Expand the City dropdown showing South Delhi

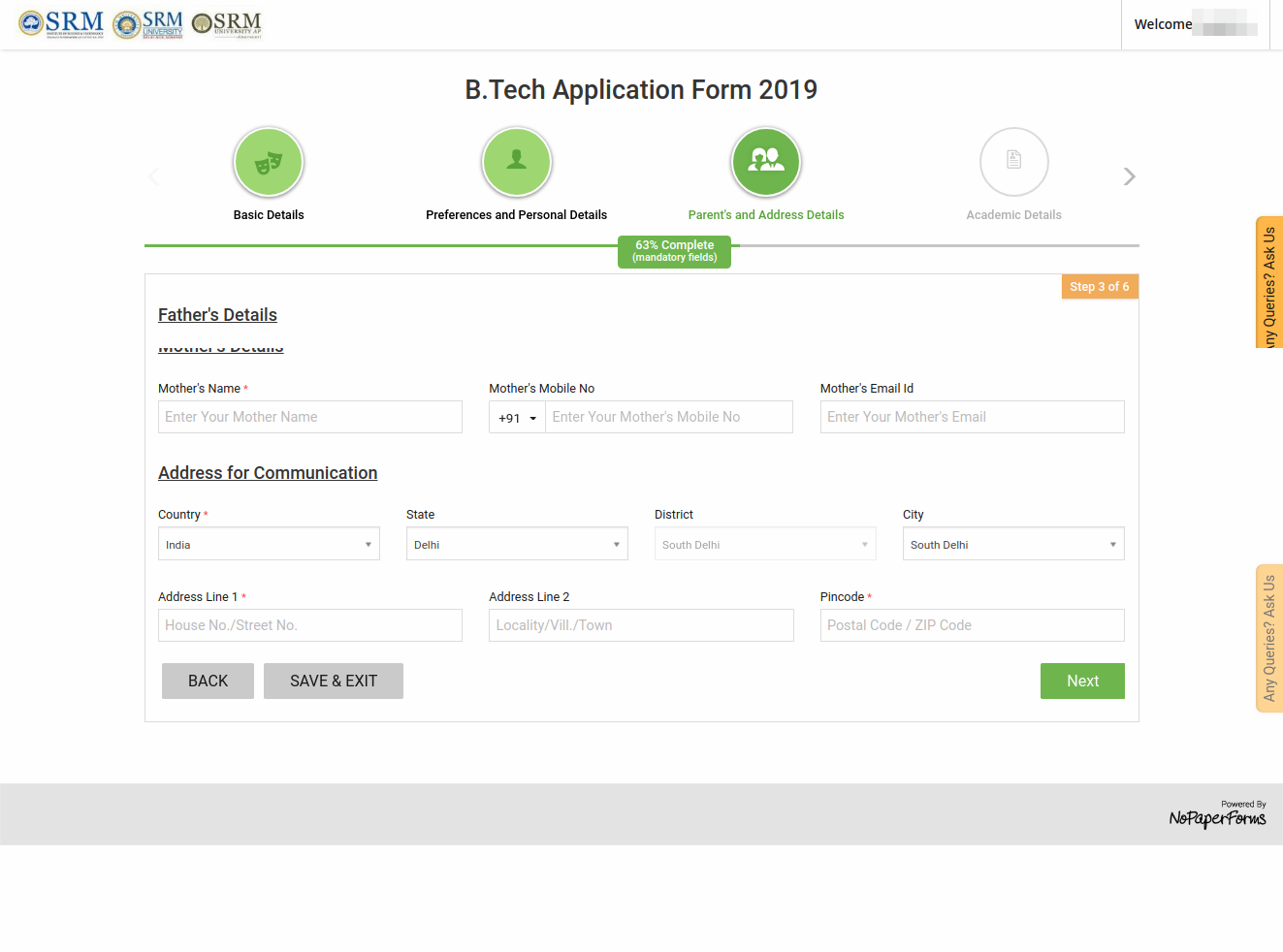coord(1012,544)
